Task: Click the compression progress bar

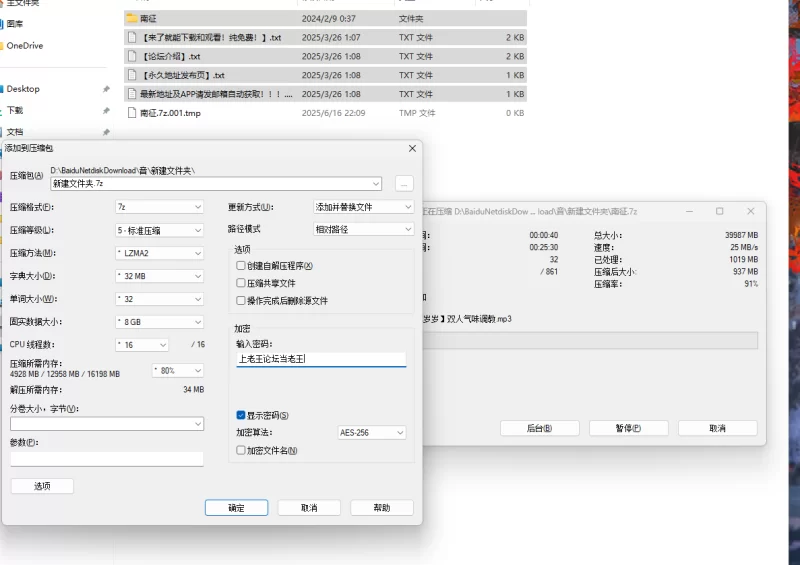Action: 590,341
